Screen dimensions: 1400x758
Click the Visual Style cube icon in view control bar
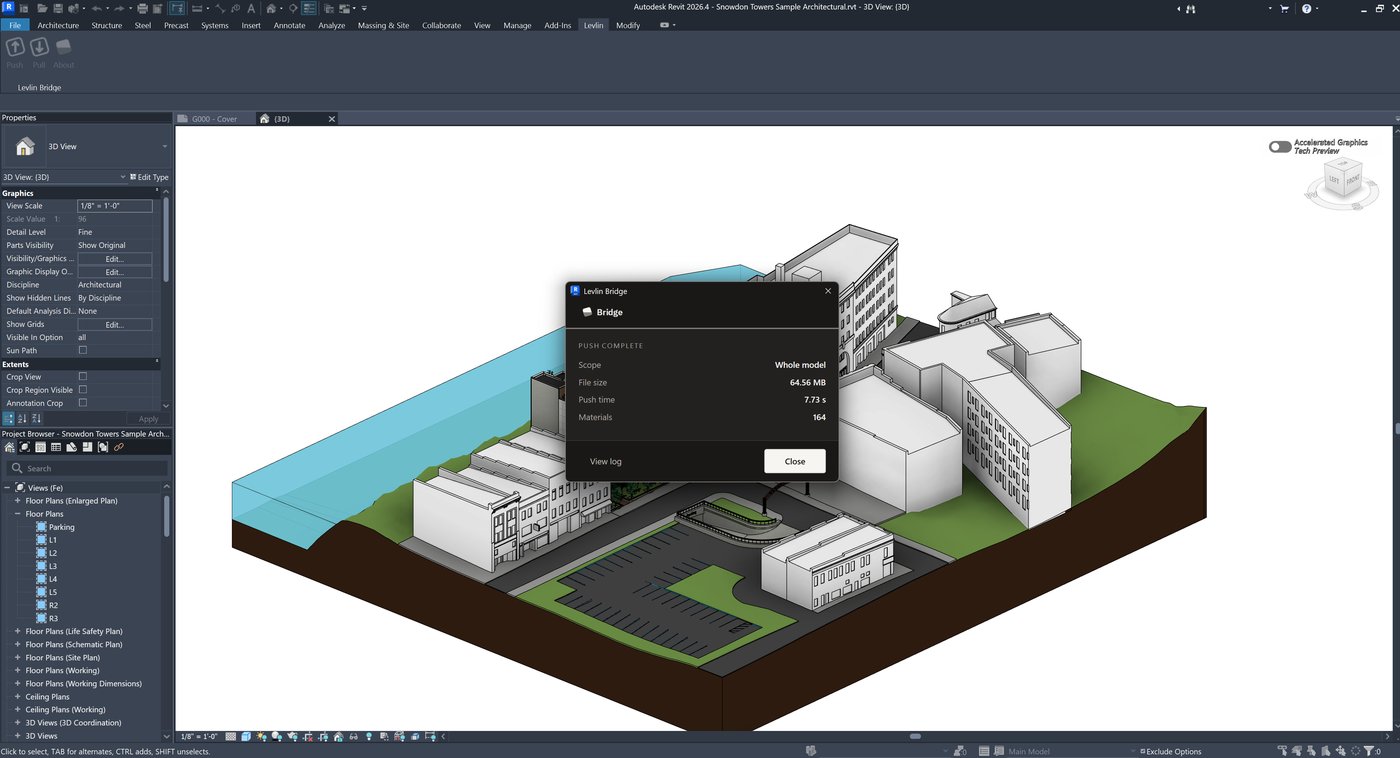[246, 736]
